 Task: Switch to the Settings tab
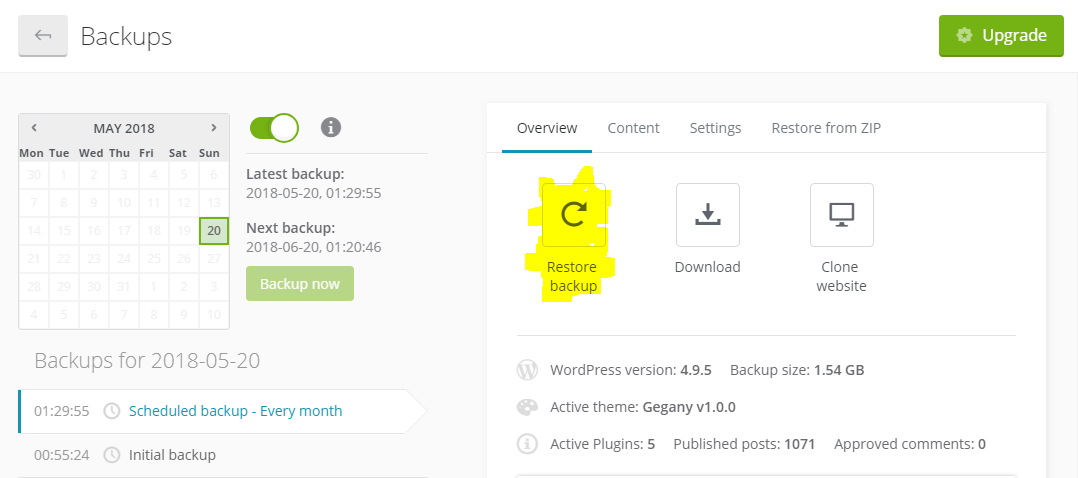click(x=715, y=128)
